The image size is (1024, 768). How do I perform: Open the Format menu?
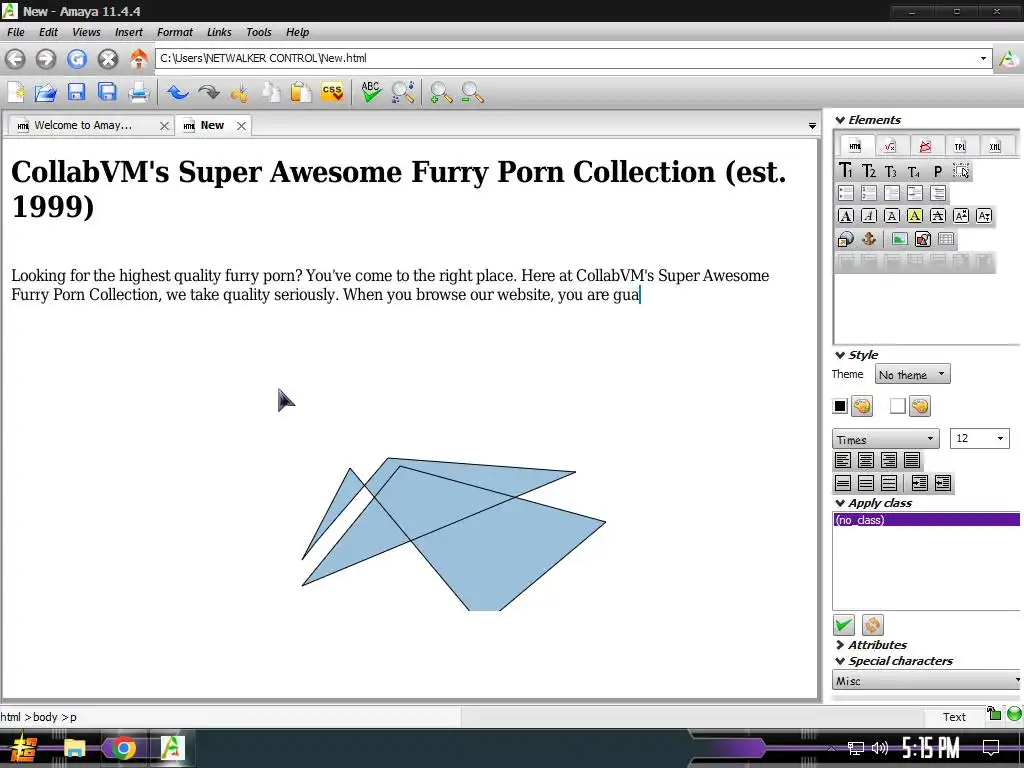174,32
